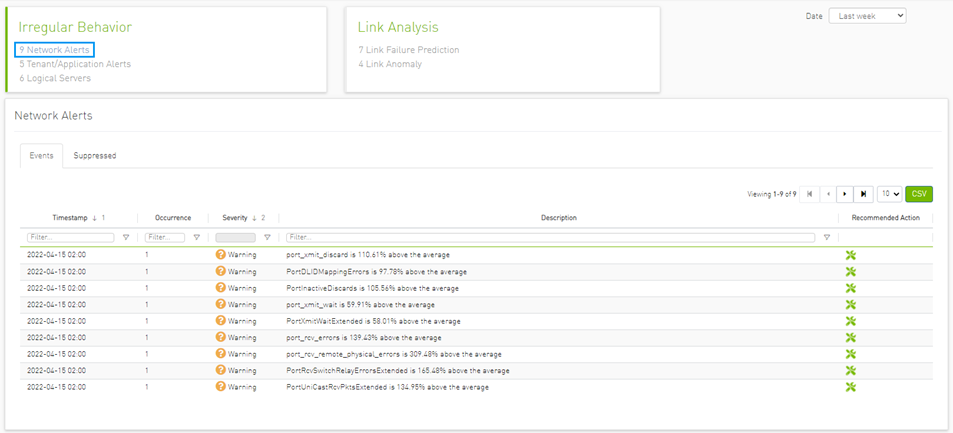Open 5 Tenant/Application Alerts
The image size is (953, 433).
pos(74,64)
